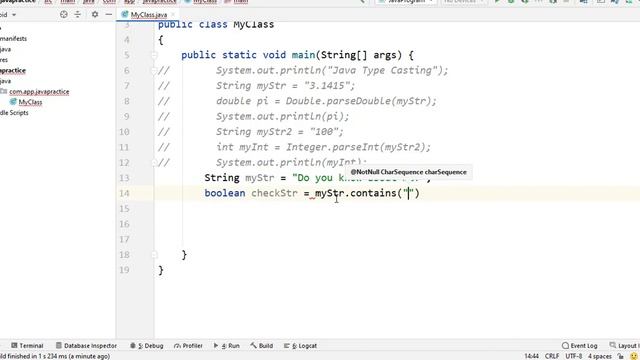640x360 pixels.
Task: Click the fold marker at line 18 closing brace
Action: click(154, 255)
